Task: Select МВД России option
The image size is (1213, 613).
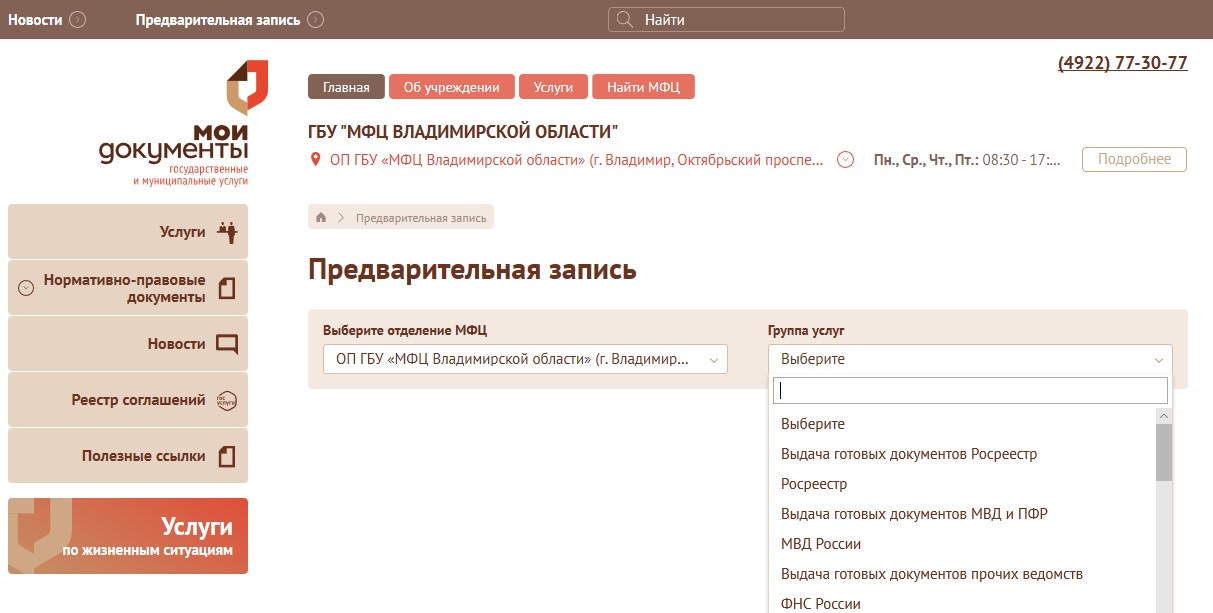Action: [821, 544]
